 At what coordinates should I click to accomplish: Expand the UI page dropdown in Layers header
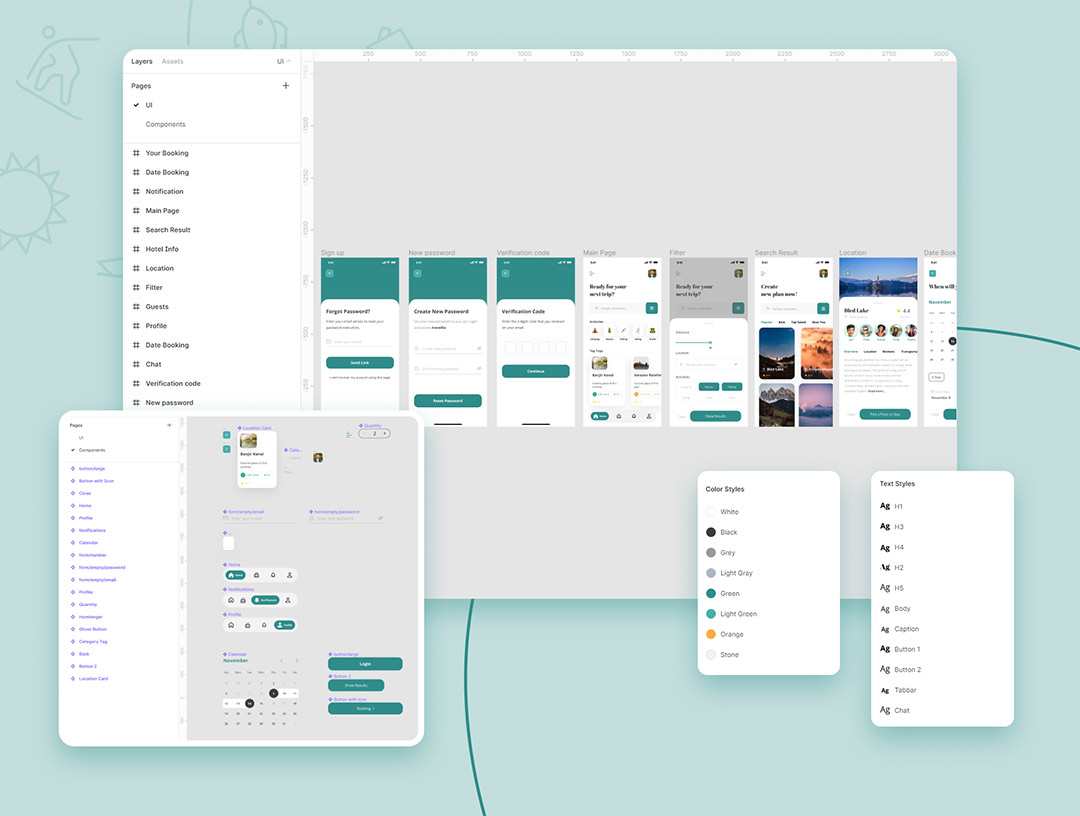pyautogui.click(x=283, y=62)
